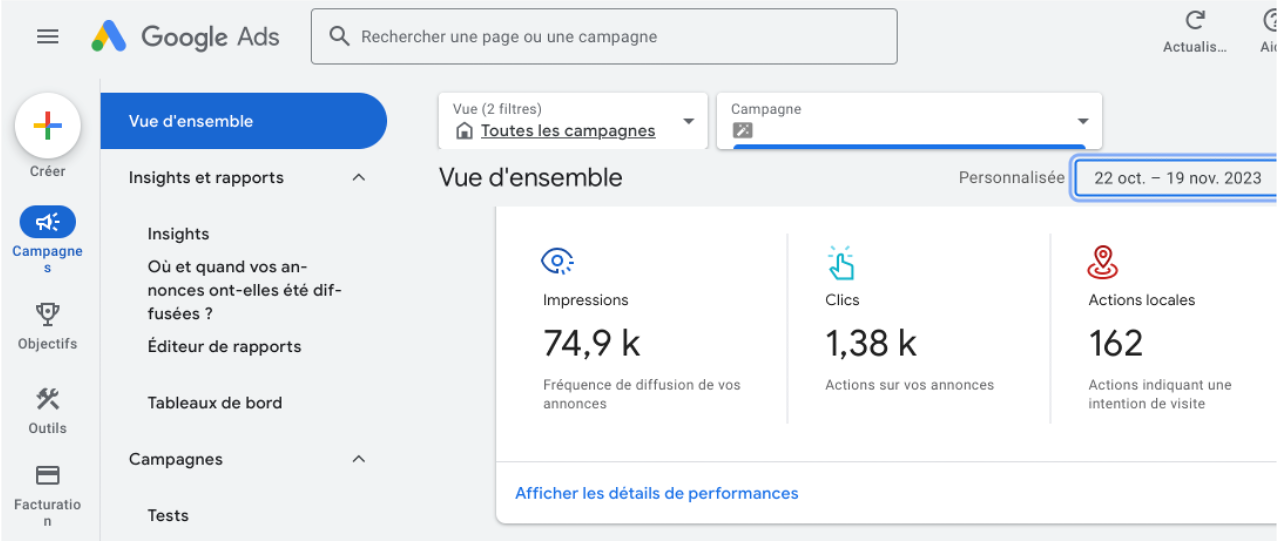
Task: Click the '74,9 k' impressions value
Action: (592, 343)
